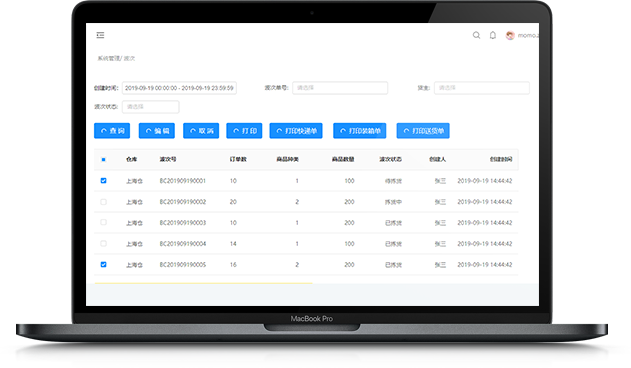Click the 系统管理 breadcrumb link
631x368 pixels.
(x=109, y=58)
